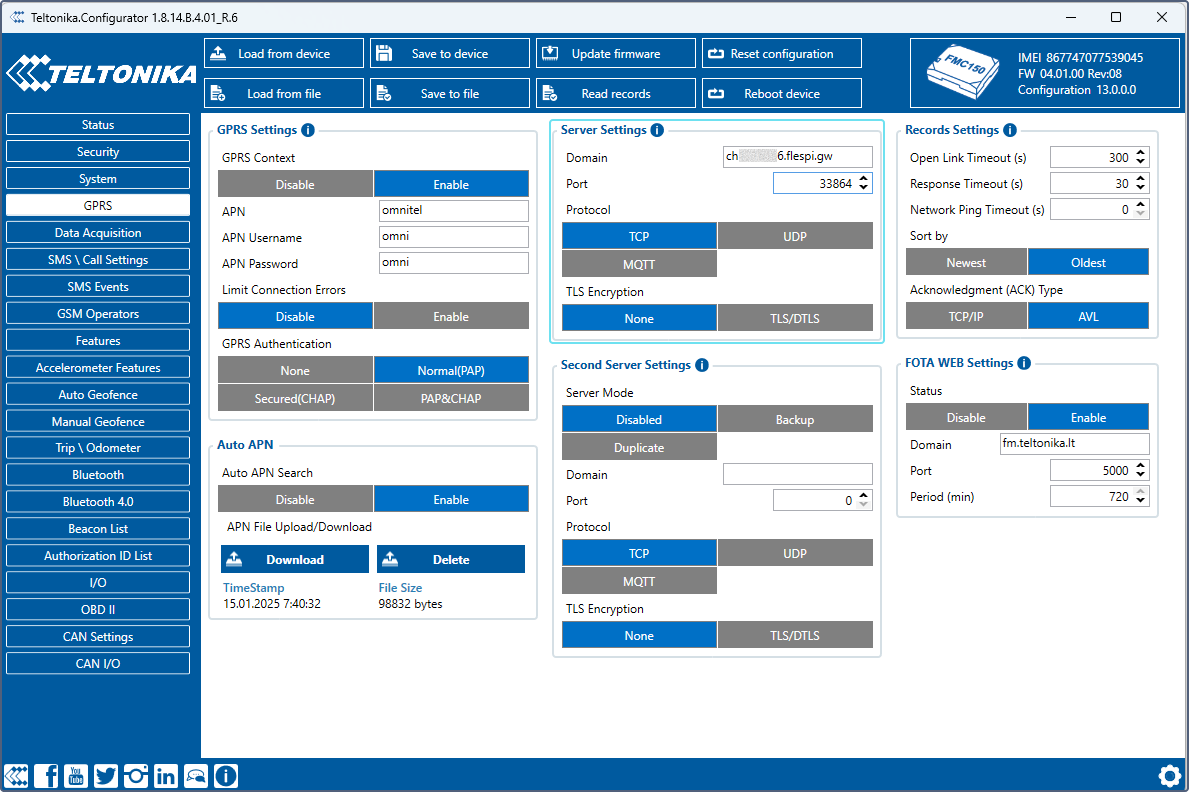Select UDP protocol in Server Settings
Image resolution: width=1189 pixels, height=792 pixels.
click(x=795, y=236)
